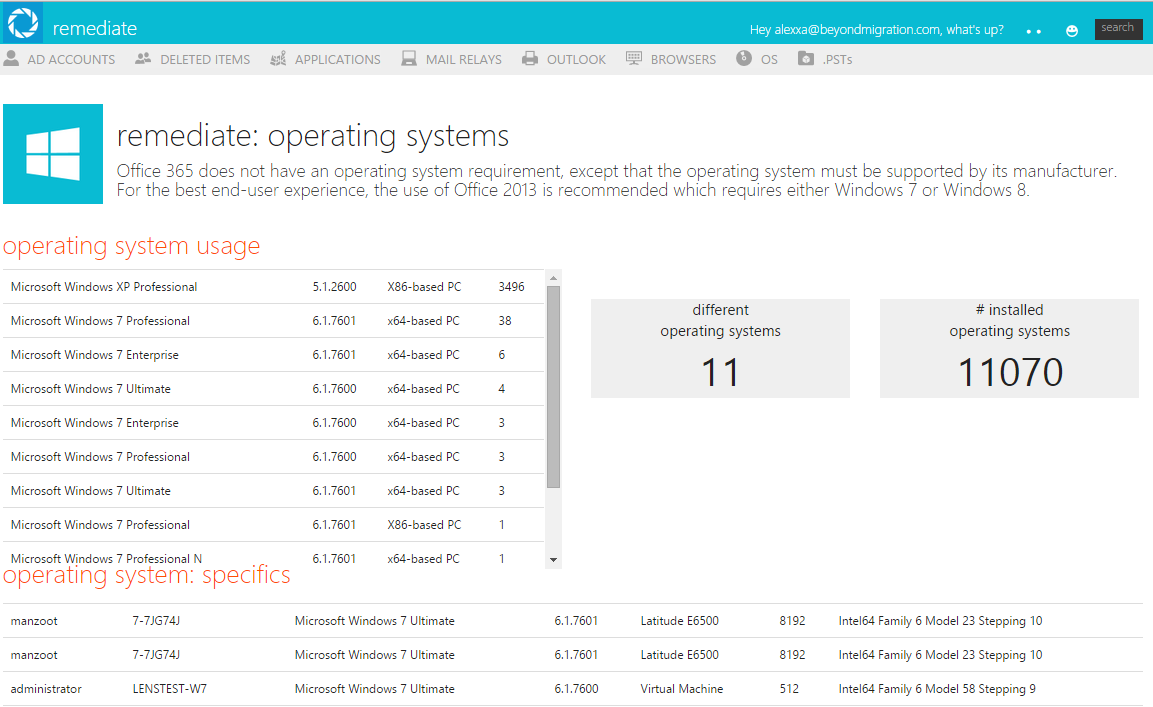Image resolution: width=1153 pixels, height=707 pixels.
Task: Click the OS usage list scroll down arrow
Action: (x=554, y=561)
